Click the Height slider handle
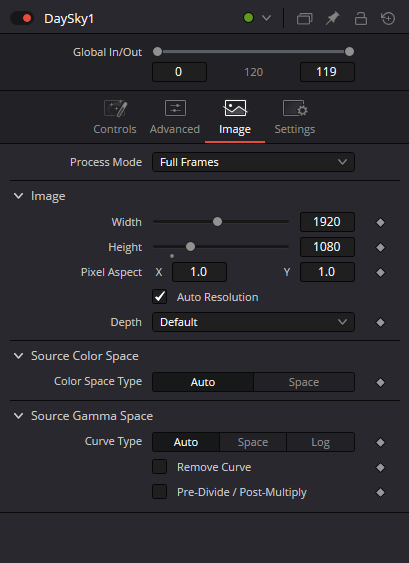The width and height of the screenshot is (409, 563). point(190,247)
